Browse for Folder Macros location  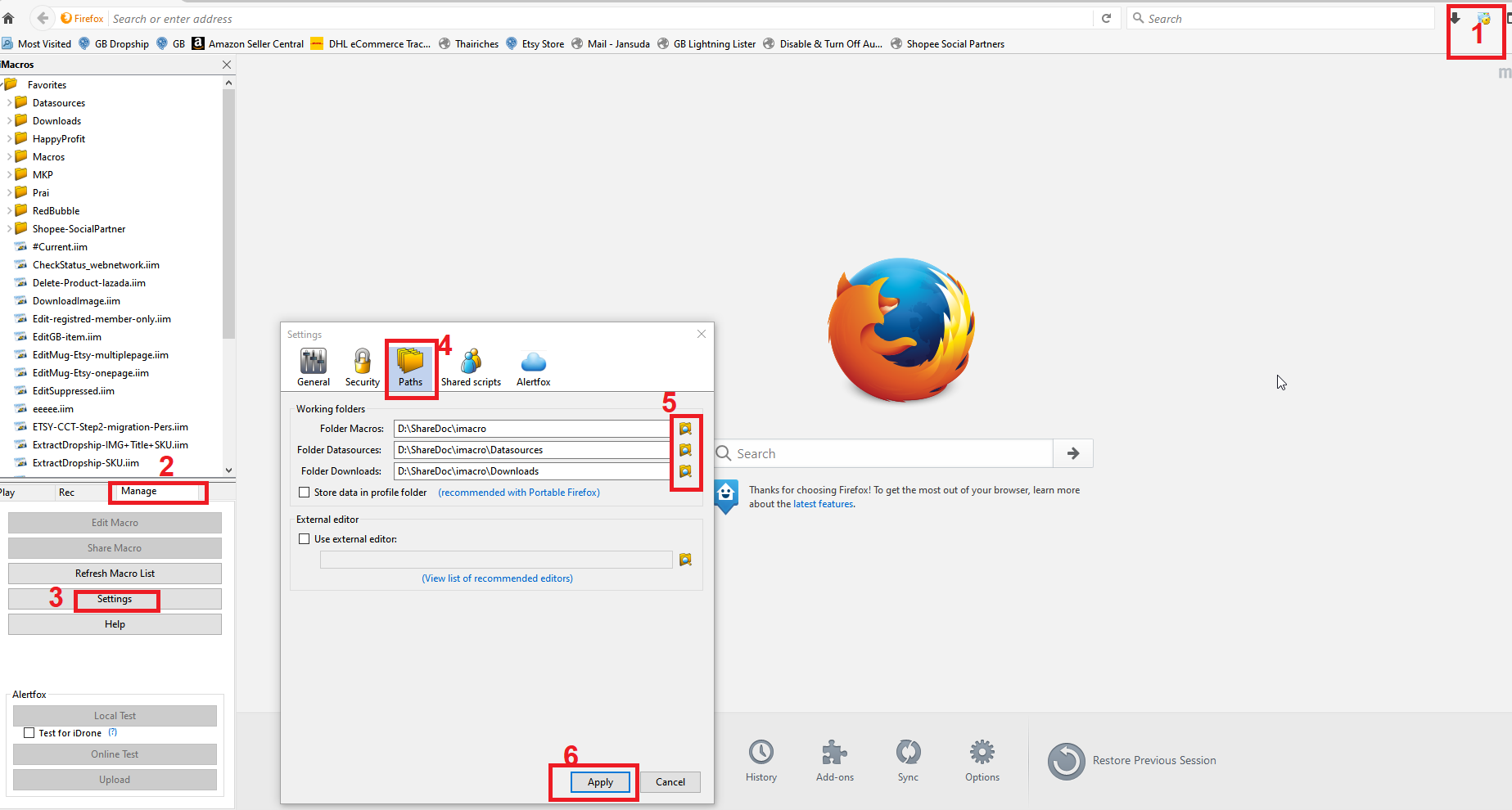point(685,429)
